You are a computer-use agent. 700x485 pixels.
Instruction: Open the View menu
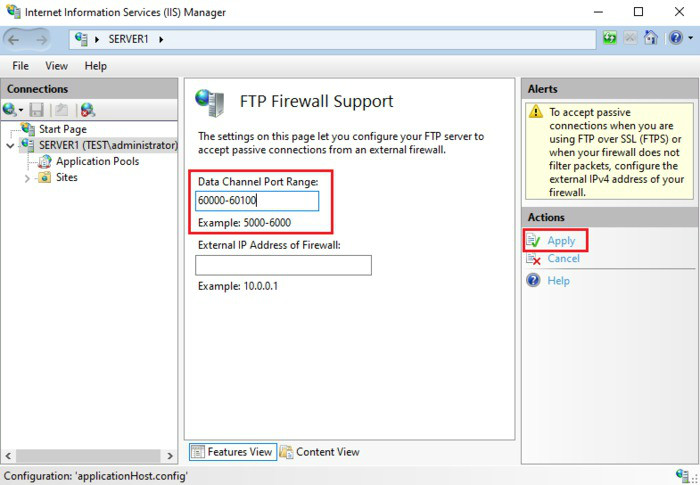pos(56,66)
